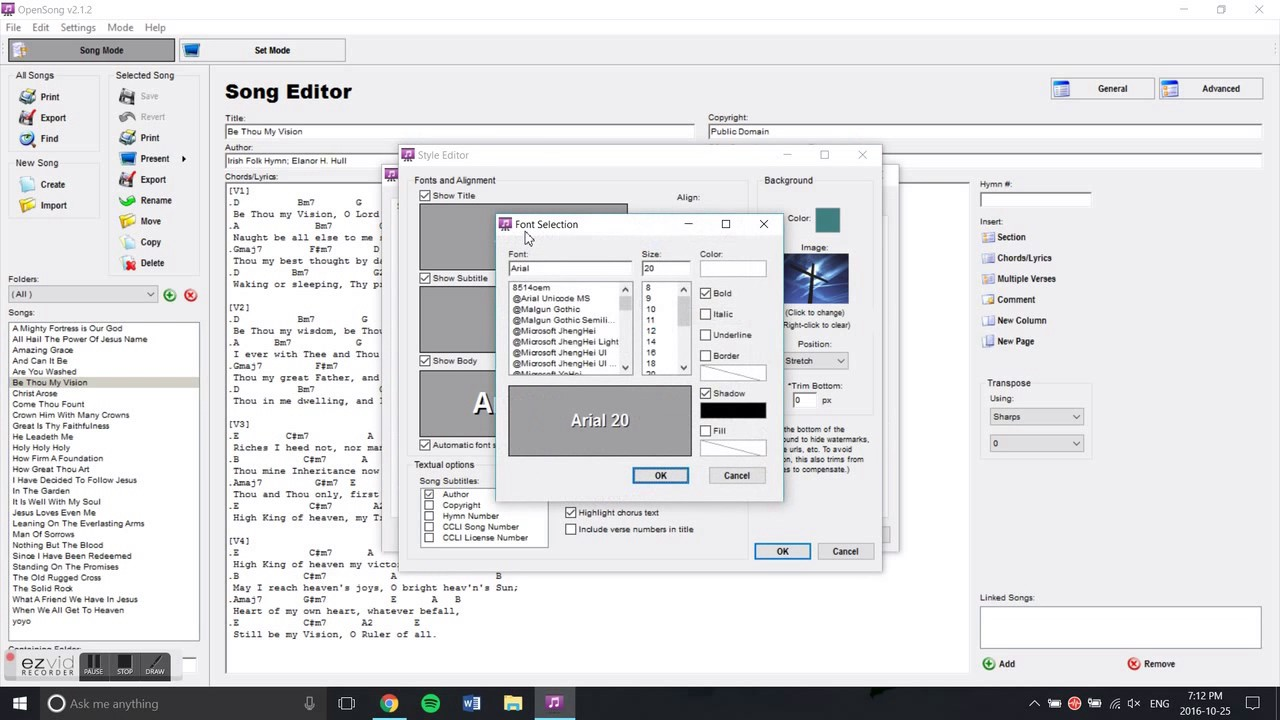The width and height of the screenshot is (1280, 720).
Task: Click the Export icon under All Songs
Action: coord(27,118)
